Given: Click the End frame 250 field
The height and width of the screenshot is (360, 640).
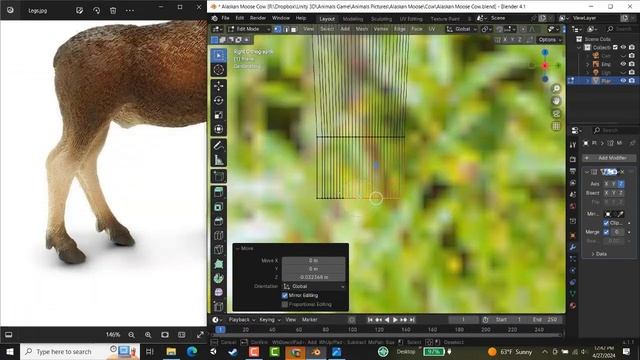Looking at the screenshot, I should 545,320.
